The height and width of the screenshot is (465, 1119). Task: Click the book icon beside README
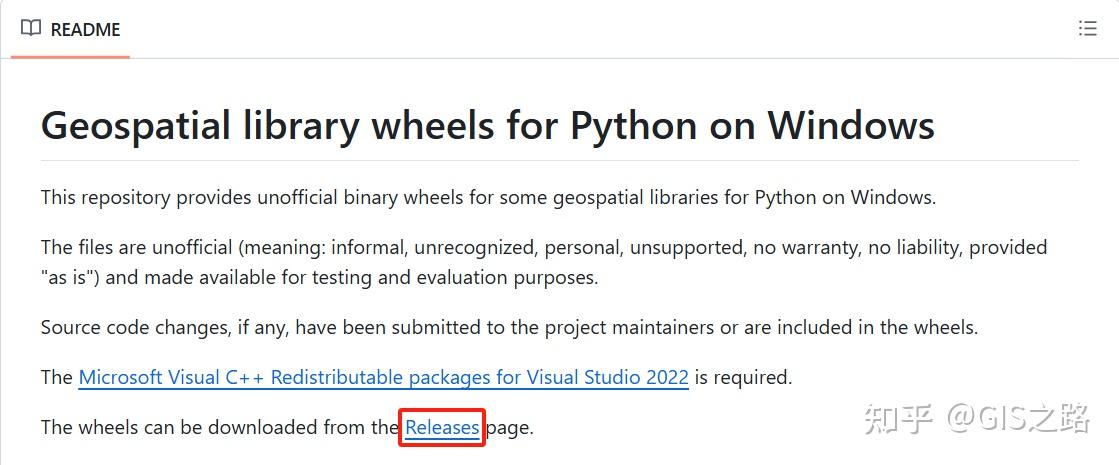point(31,29)
